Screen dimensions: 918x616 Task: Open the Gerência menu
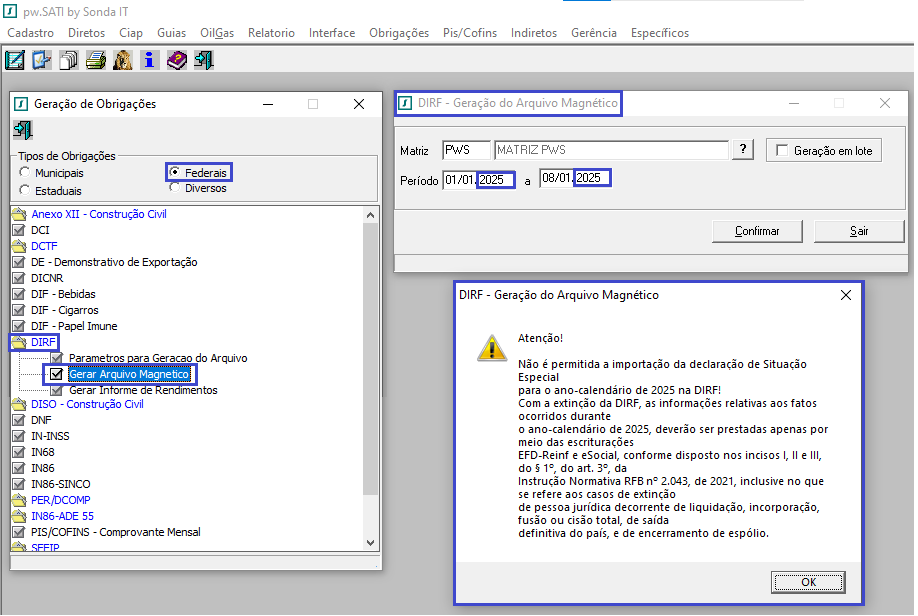click(594, 33)
